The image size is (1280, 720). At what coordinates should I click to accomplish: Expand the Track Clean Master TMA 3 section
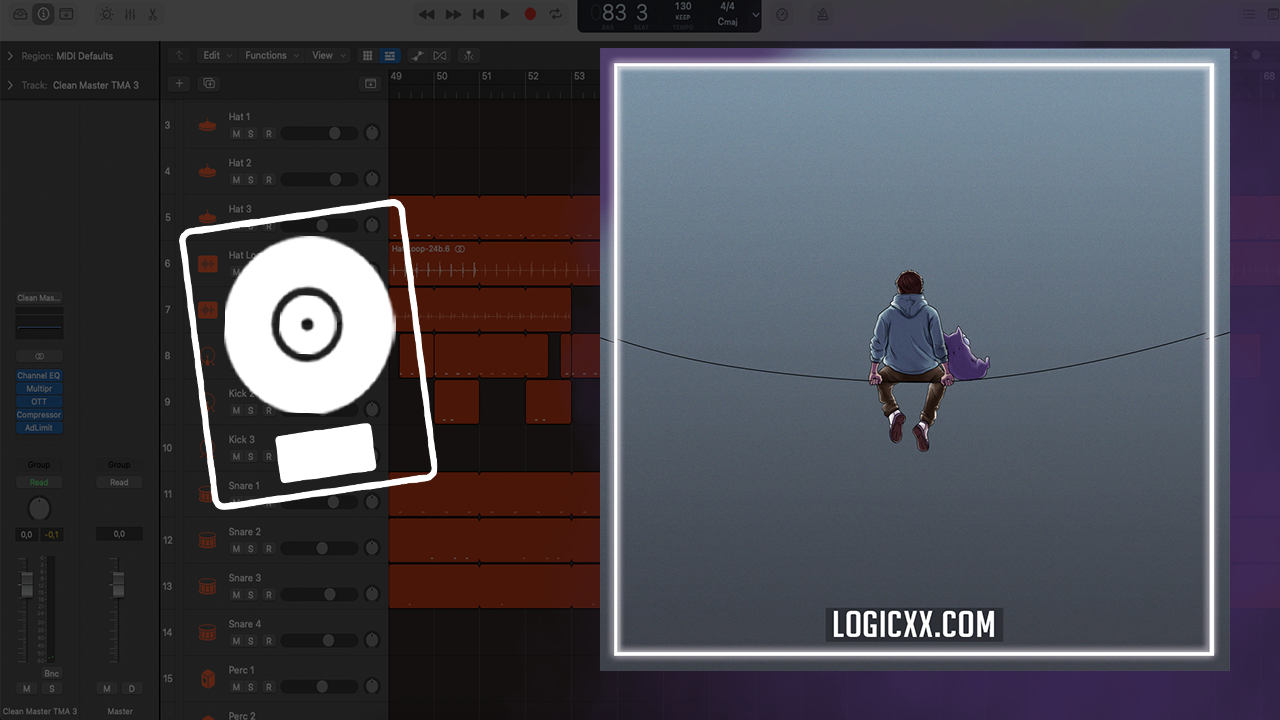point(11,85)
